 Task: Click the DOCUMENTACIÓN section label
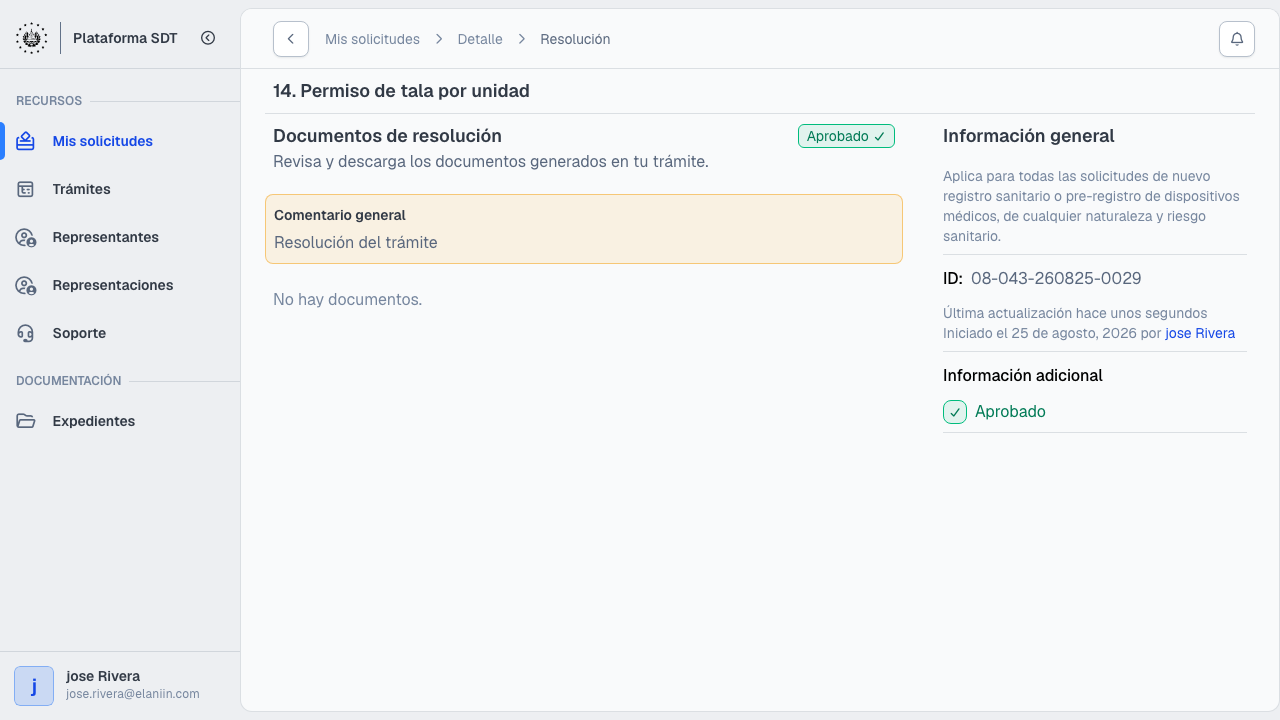(x=68, y=381)
